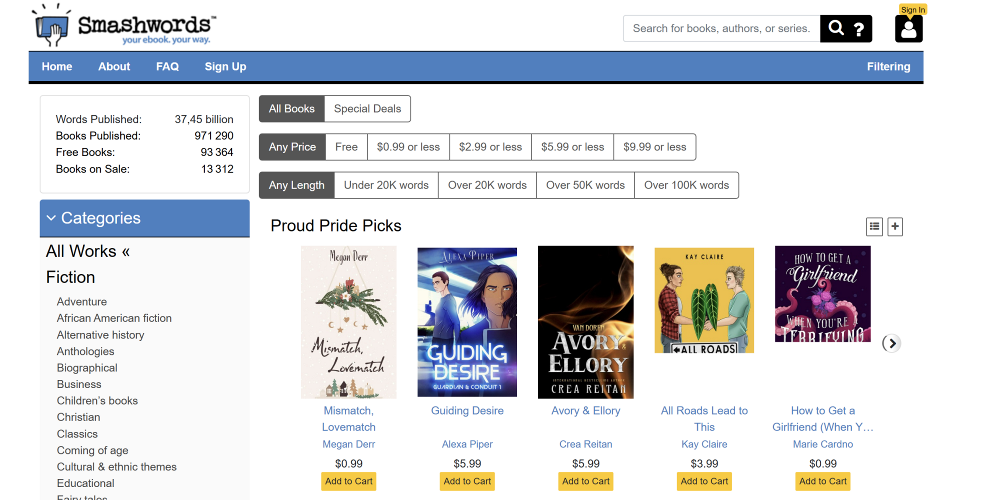Open Classics category
Viewport: 1000px width, 500px height.
tap(77, 434)
